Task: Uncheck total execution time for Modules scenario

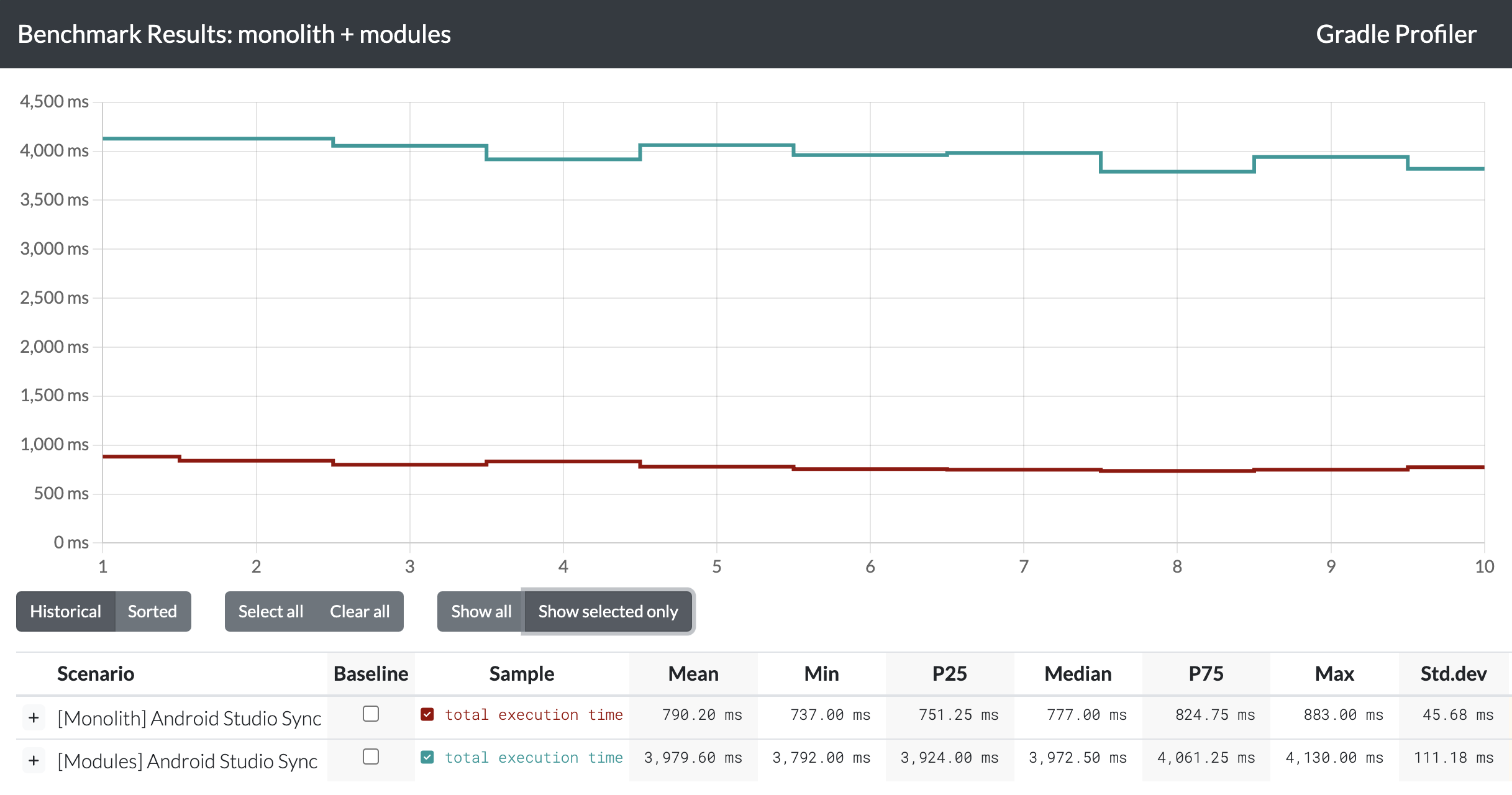Action: (x=427, y=758)
